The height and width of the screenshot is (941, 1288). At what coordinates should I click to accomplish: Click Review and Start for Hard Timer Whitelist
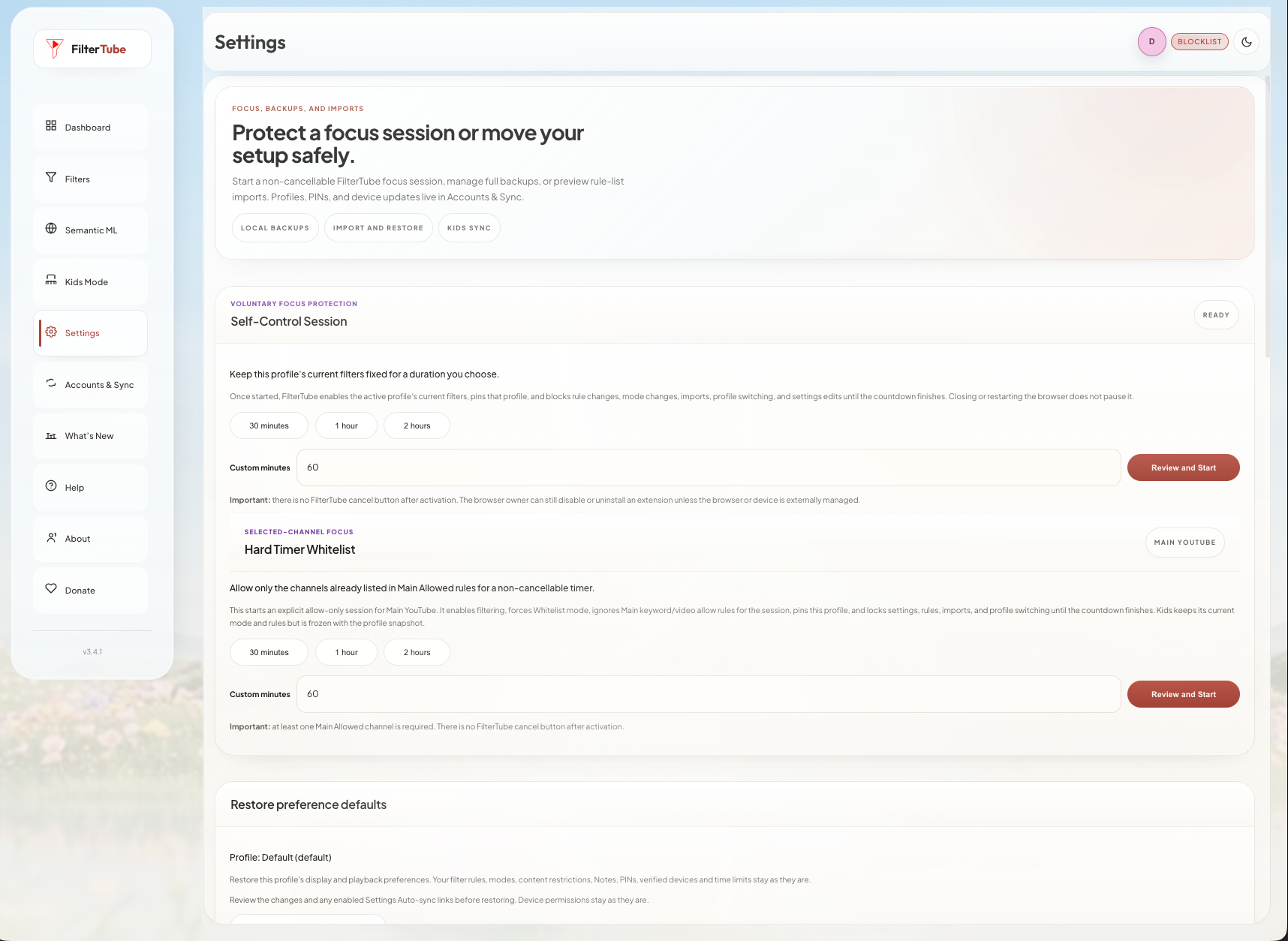tap(1183, 694)
